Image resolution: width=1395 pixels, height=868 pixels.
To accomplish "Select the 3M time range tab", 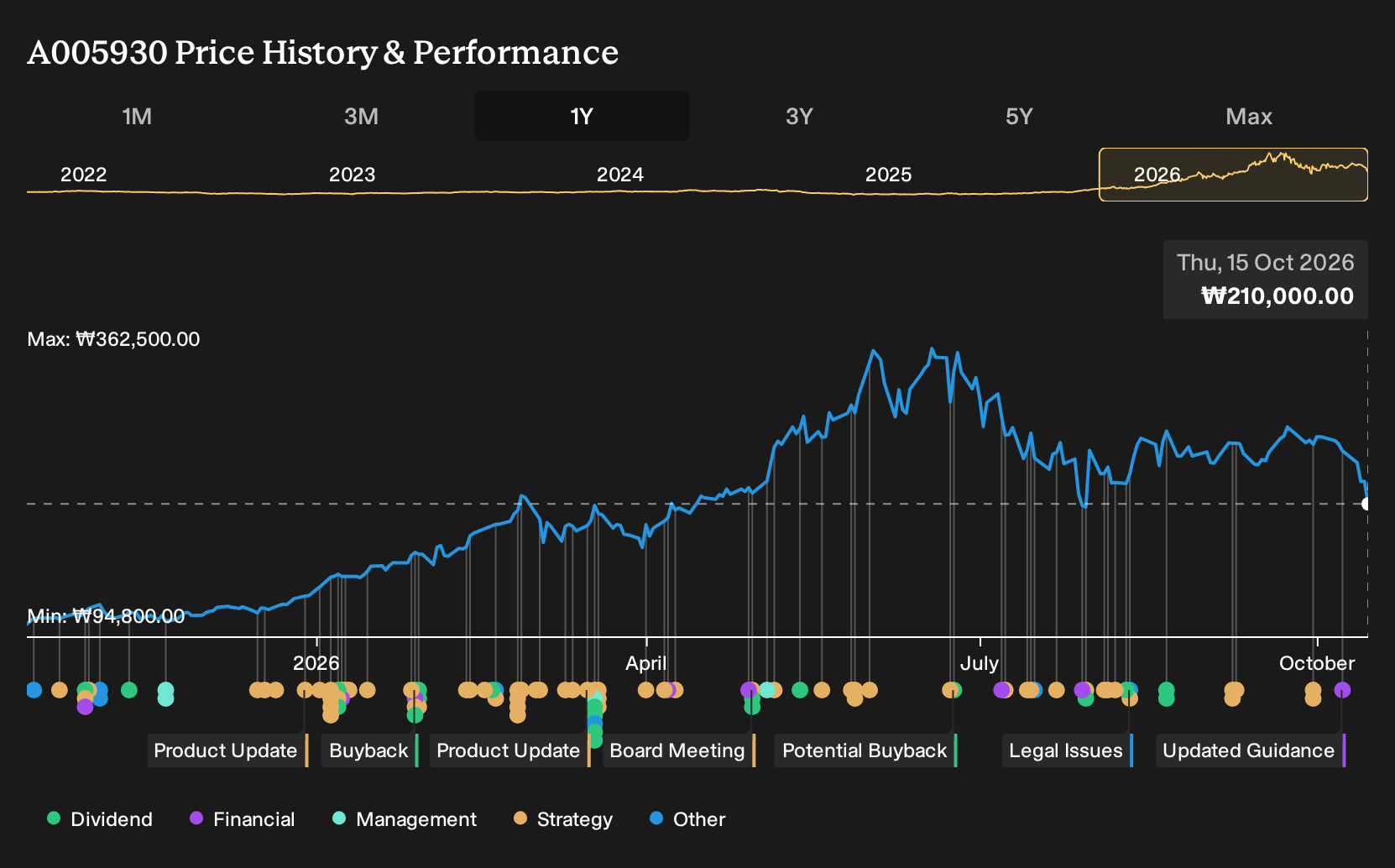I will [x=361, y=116].
